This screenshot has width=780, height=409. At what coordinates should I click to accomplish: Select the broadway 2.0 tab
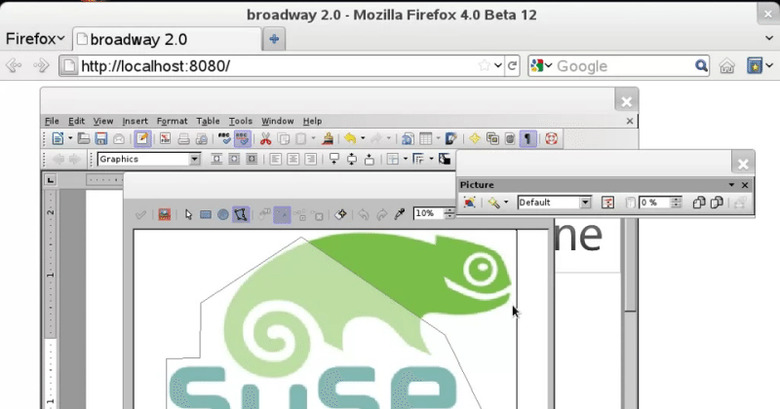pos(167,39)
